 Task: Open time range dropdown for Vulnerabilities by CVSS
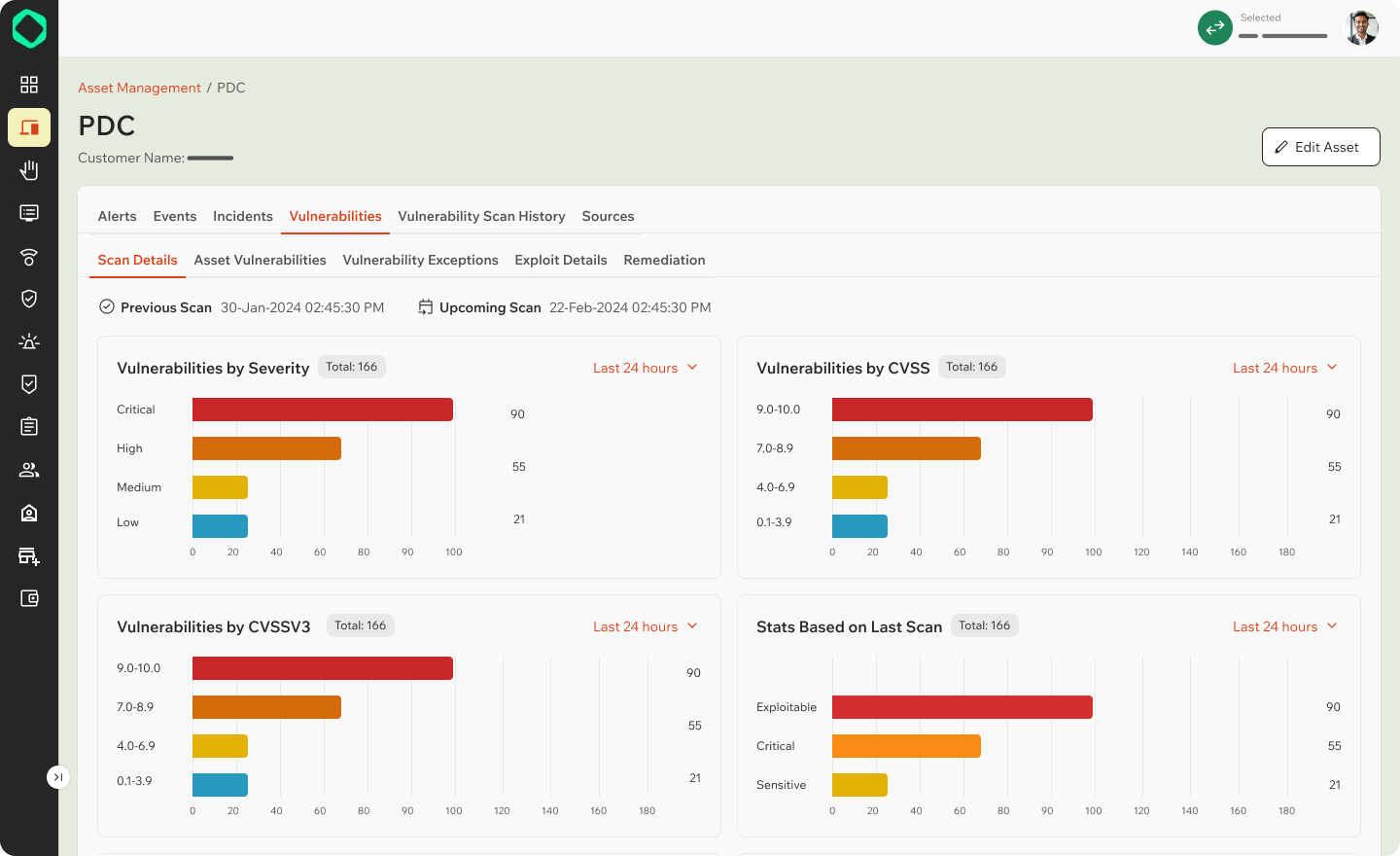(x=1285, y=368)
